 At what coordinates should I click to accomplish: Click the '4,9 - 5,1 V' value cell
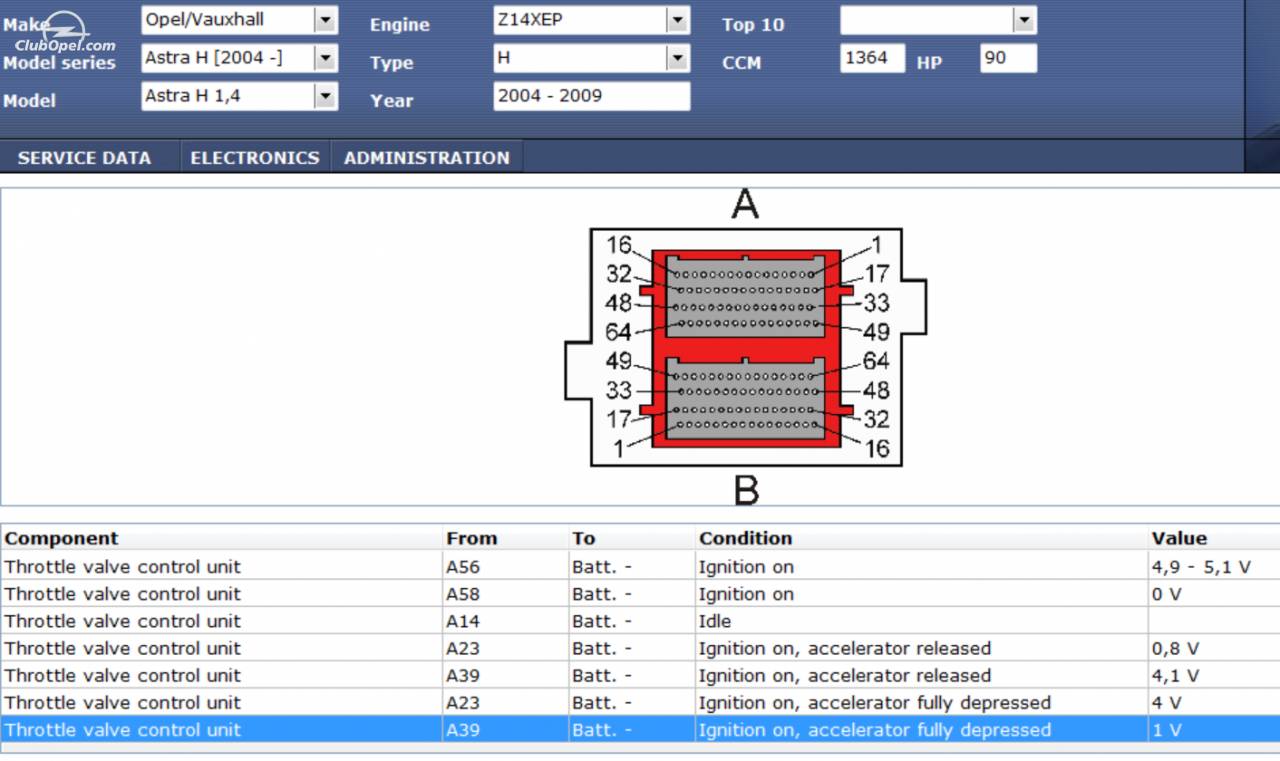coord(1214,567)
